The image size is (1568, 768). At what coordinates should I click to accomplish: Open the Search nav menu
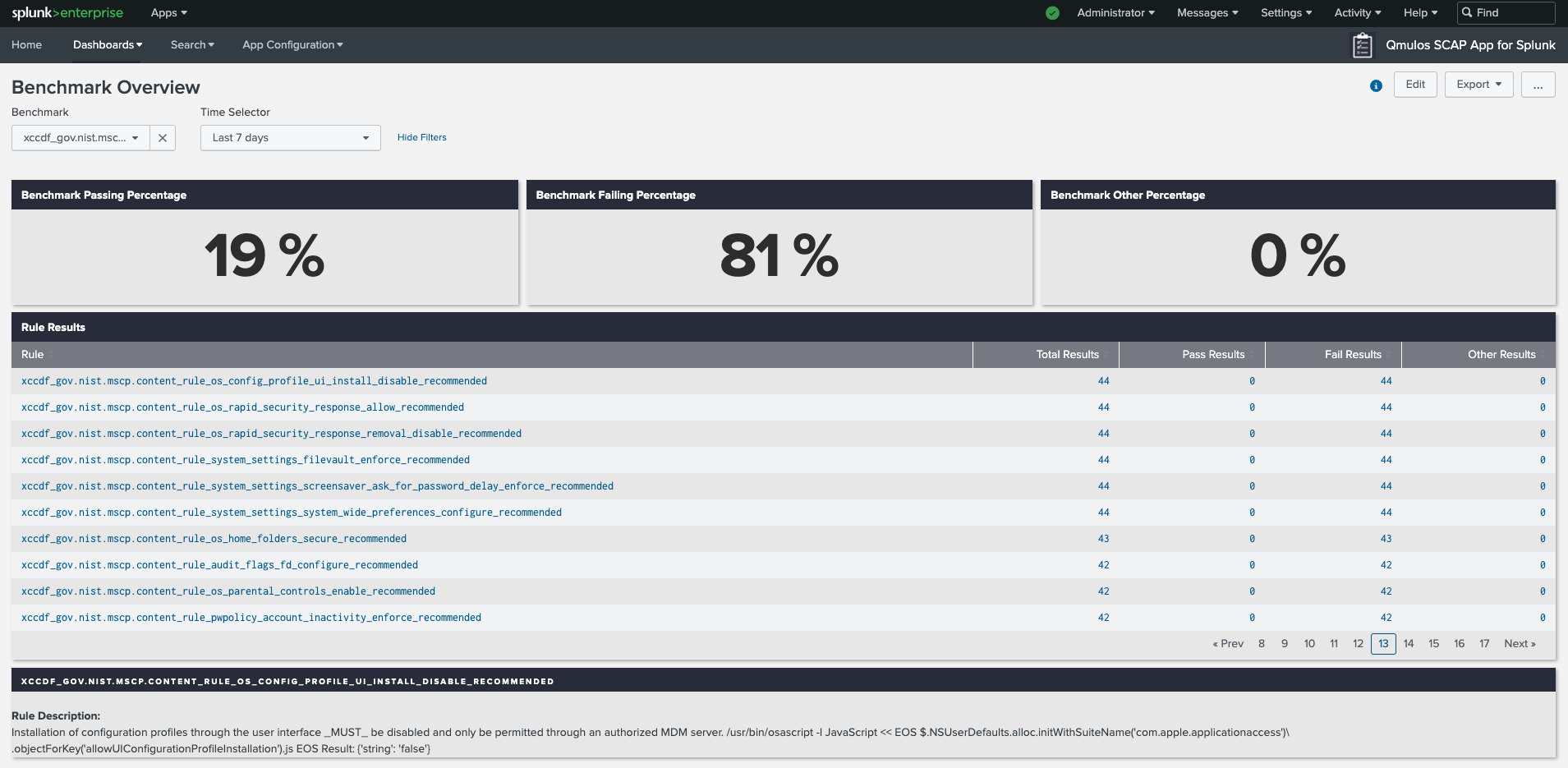192,45
